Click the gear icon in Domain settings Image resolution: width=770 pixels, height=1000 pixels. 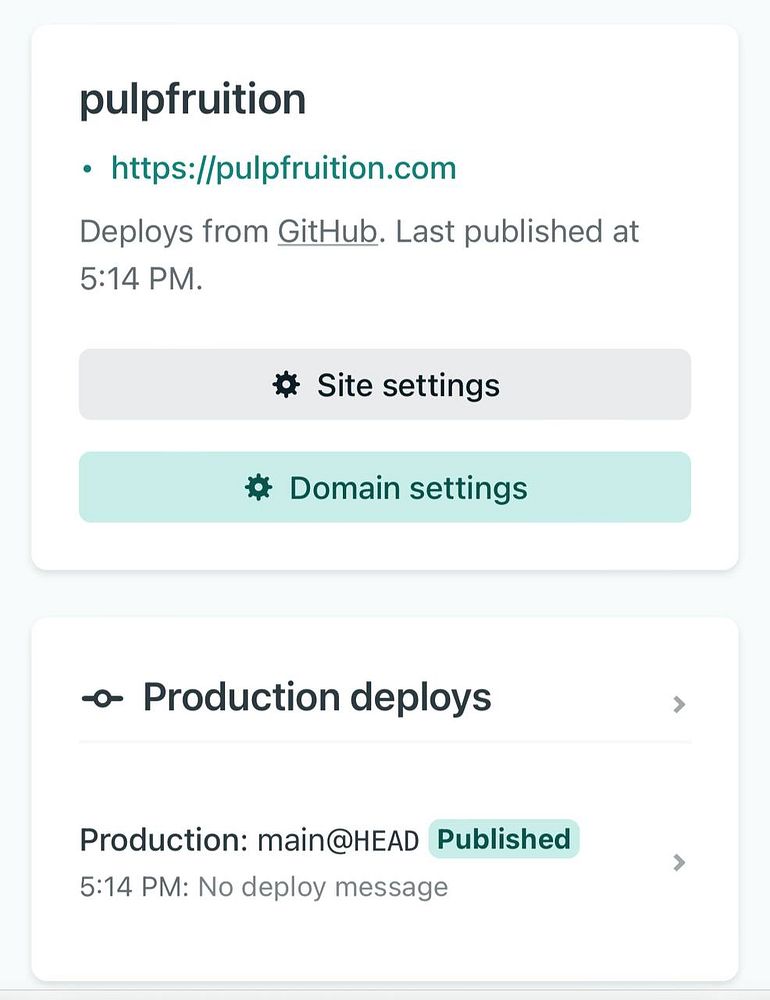(x=258, y=487)
